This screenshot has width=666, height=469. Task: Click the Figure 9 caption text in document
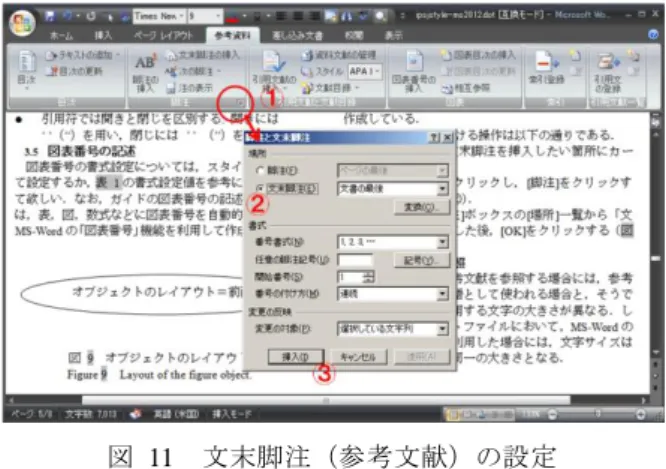click(160, 375)
